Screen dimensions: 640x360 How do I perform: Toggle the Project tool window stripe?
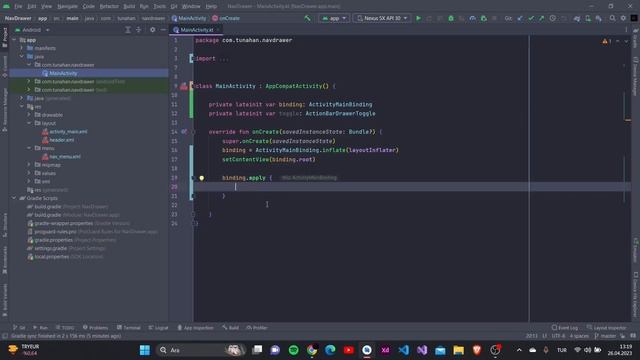click(x=4, y=37)
